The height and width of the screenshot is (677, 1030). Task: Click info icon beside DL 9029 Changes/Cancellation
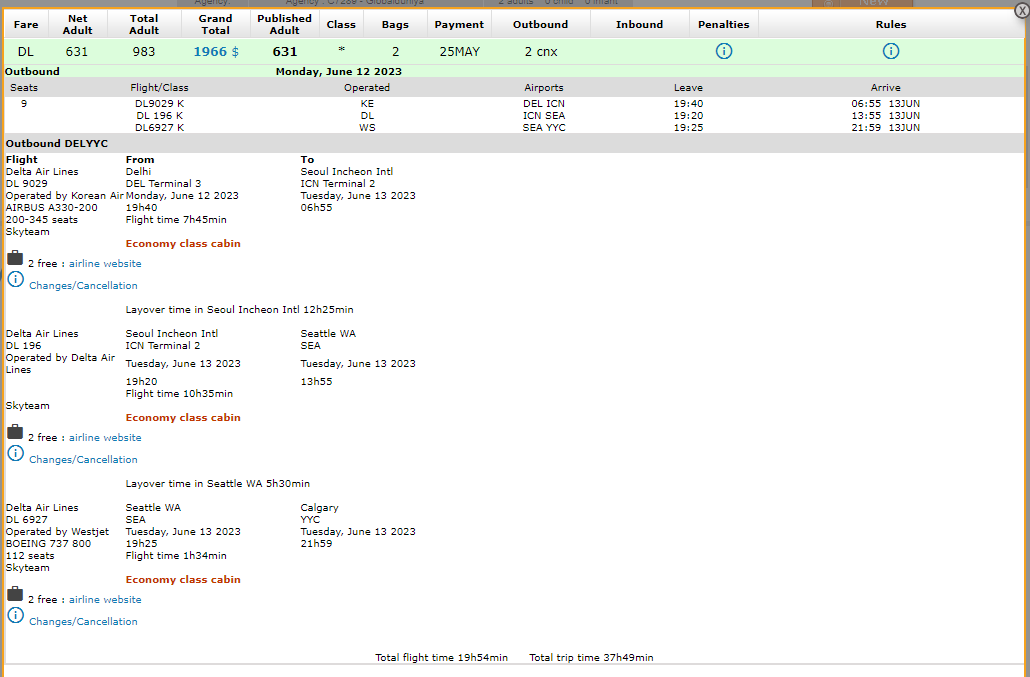click(15, 280)
